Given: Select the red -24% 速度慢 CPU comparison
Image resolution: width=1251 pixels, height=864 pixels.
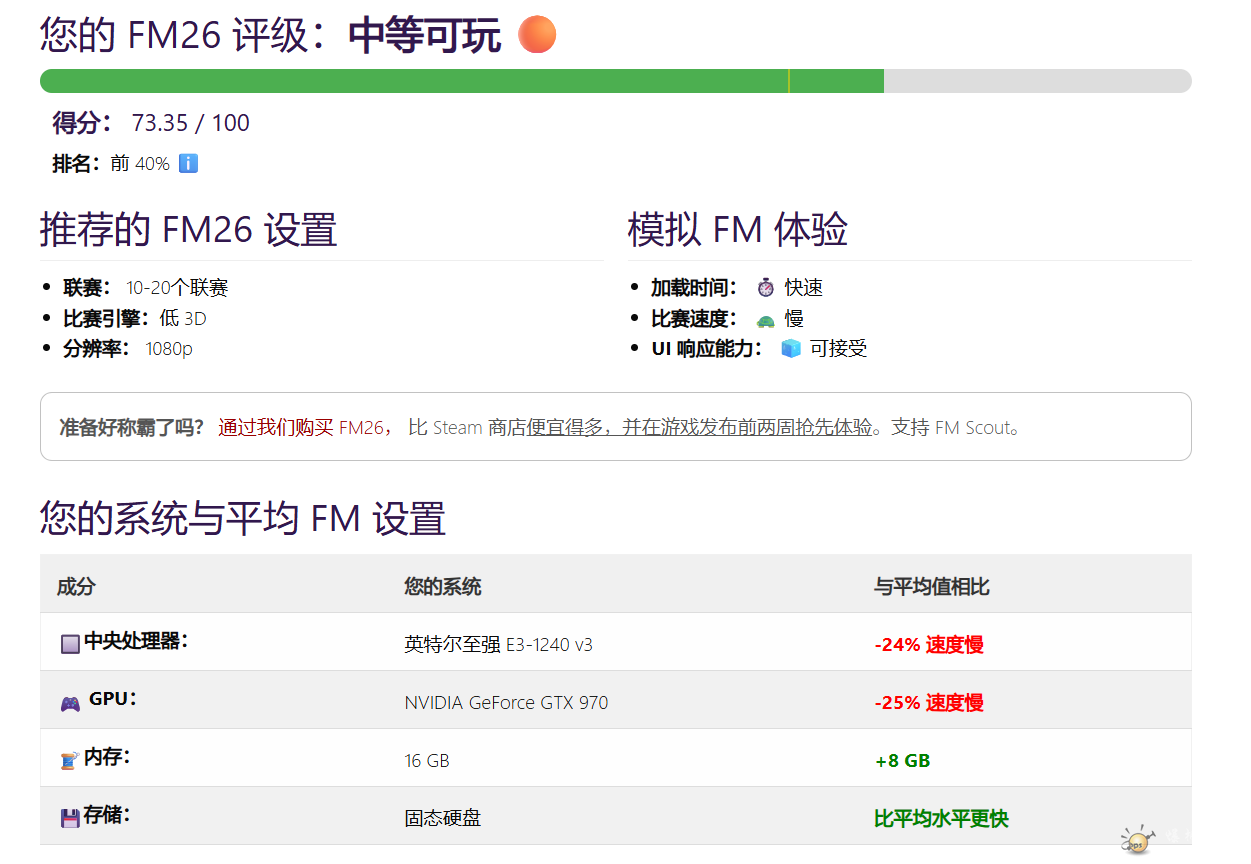Looking at the screenshot, I should (928, 645).
